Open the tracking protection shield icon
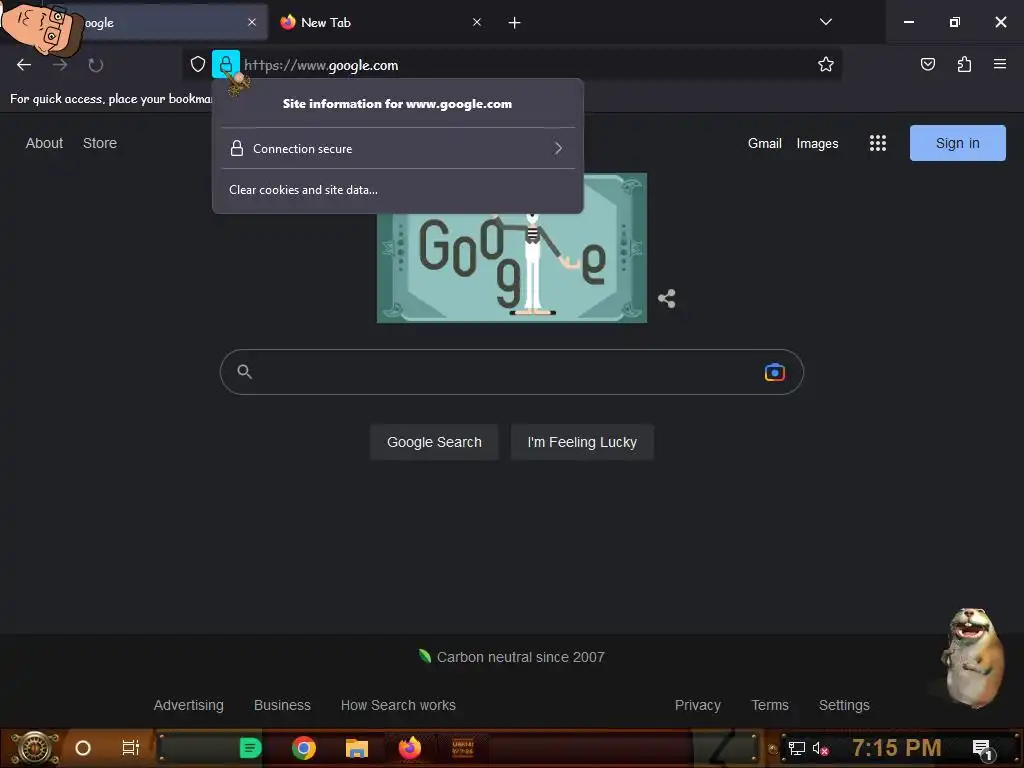1024x768 pixels. (198, 64)
